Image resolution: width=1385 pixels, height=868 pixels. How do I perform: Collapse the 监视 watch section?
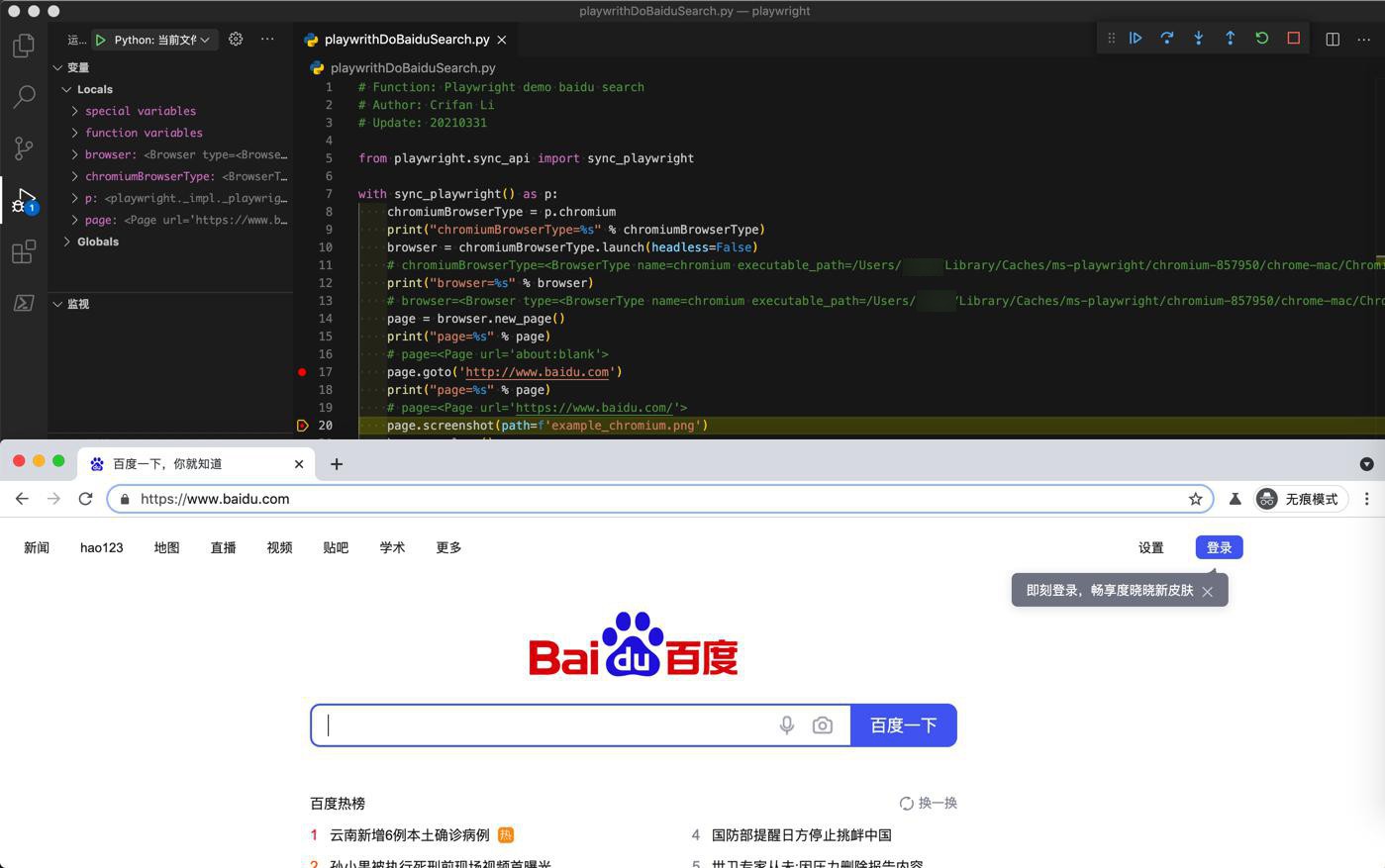pyautogui.click(x=57, y=304)
